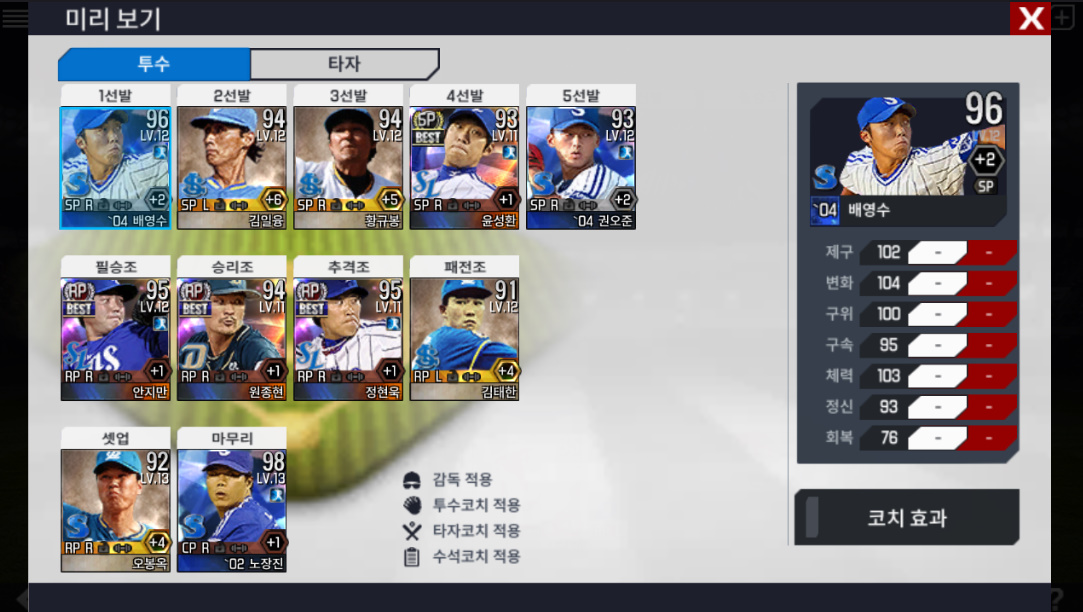
Task: Select 3선발 card 황규봉
Action: point(348,168)
